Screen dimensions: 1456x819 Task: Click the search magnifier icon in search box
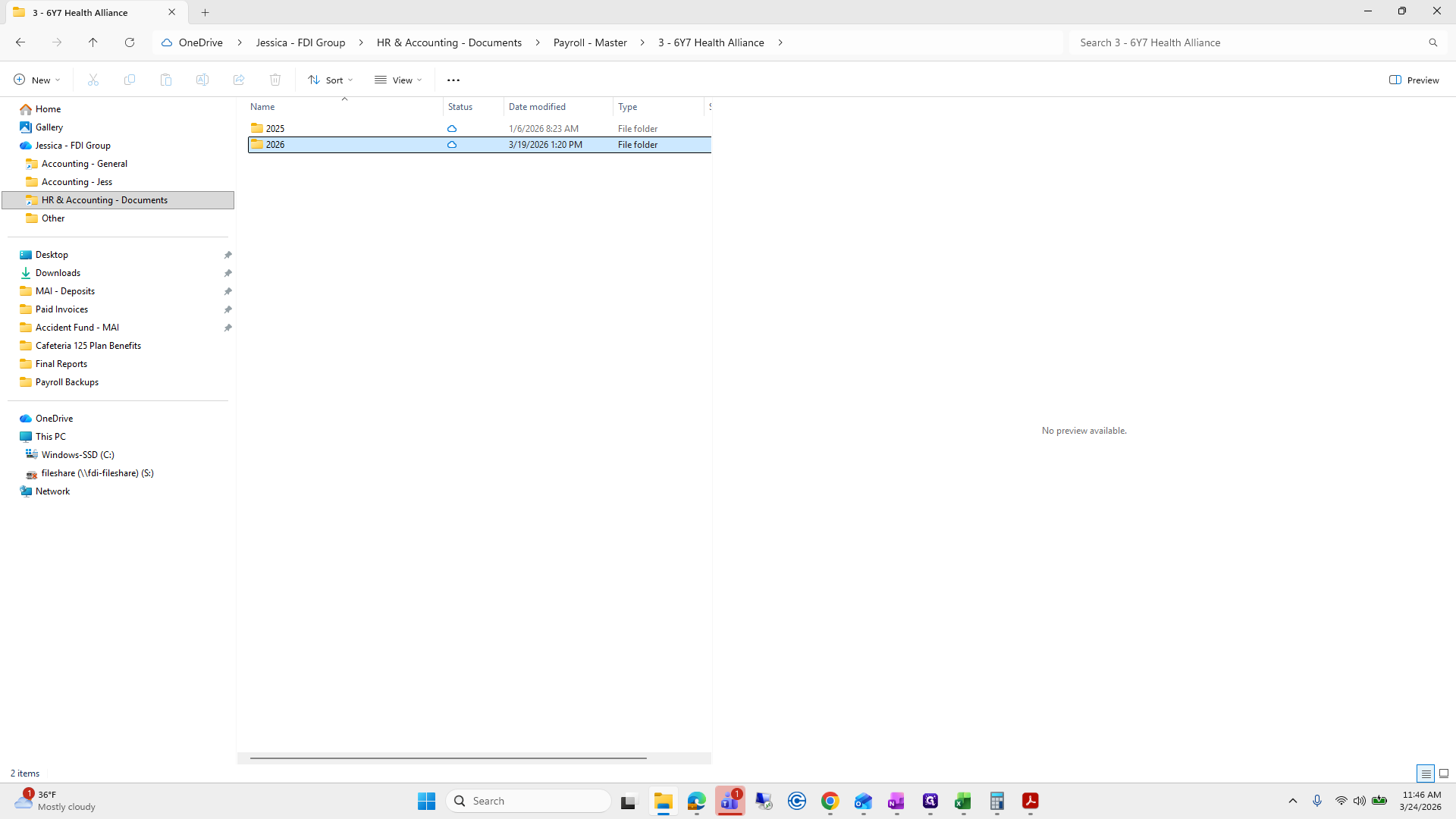pyautogui.click(x=1432, y=42)
